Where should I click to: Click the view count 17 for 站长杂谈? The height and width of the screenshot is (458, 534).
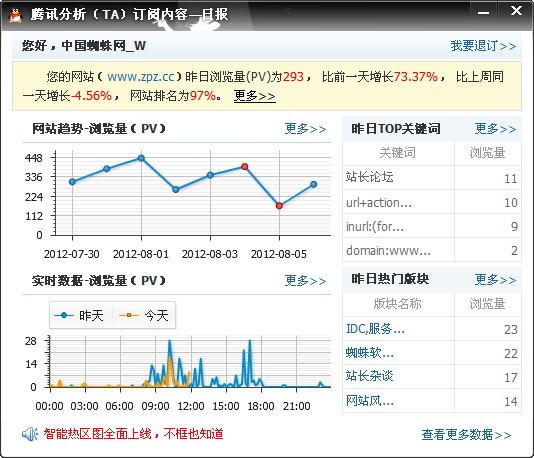click(511, 377)
